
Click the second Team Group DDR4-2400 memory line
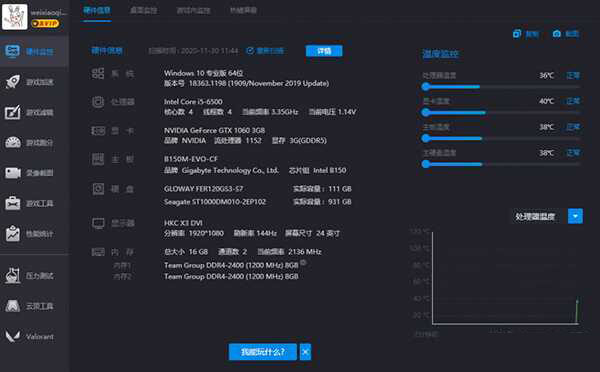click(231, 276)
